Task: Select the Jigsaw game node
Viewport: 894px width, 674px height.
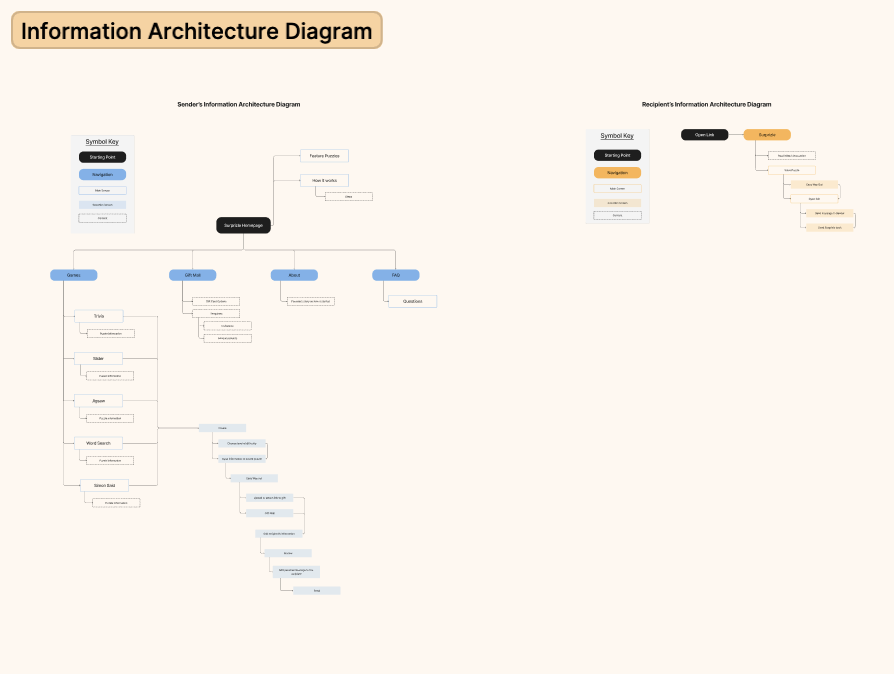Action: [x=98, y=401]
